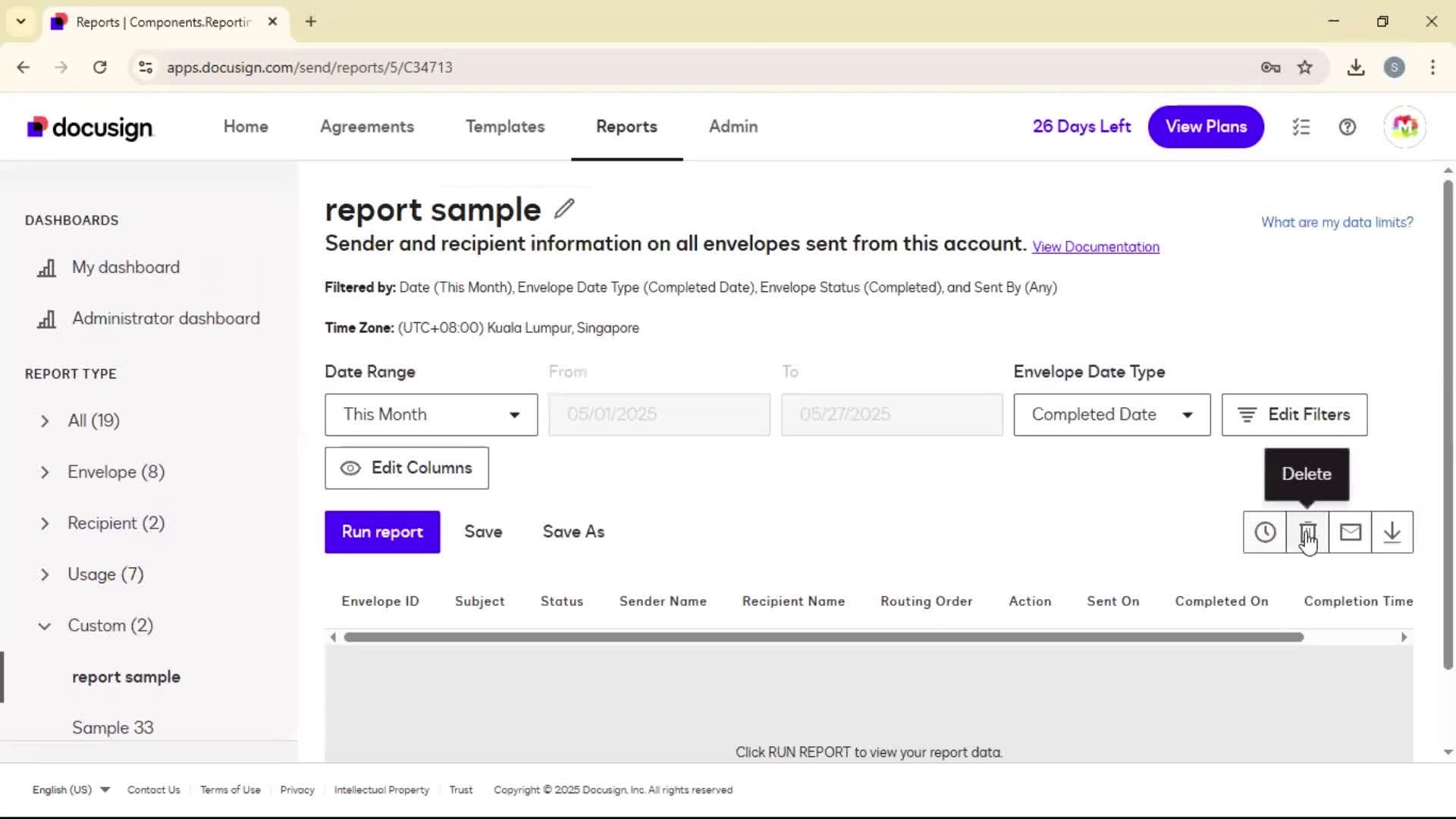Screen dimensions: 1456x819
Task: Open the user profile avatar
Action: tap(1404, 127)
